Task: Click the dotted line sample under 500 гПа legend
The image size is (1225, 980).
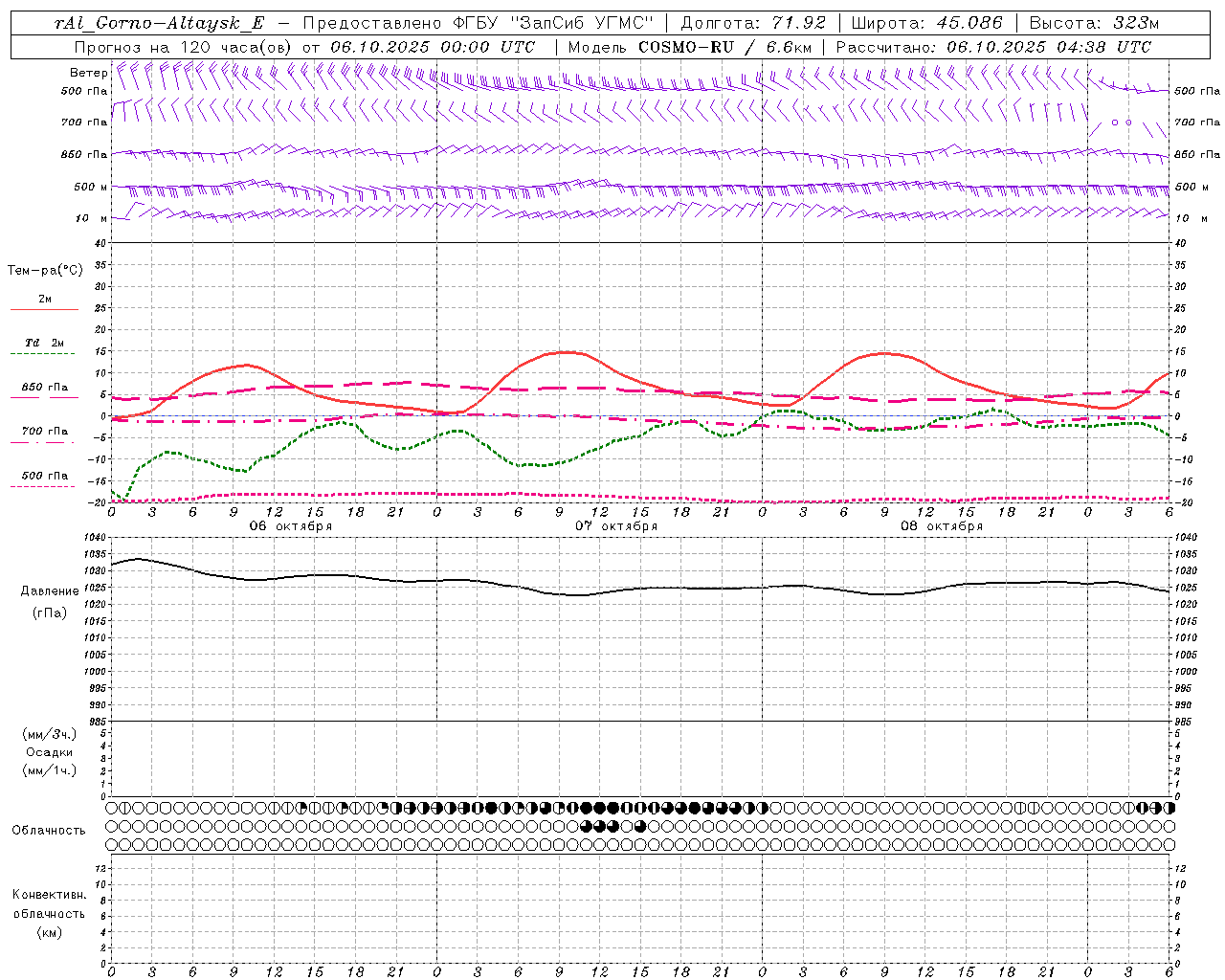Action: [x=44, y=486]
